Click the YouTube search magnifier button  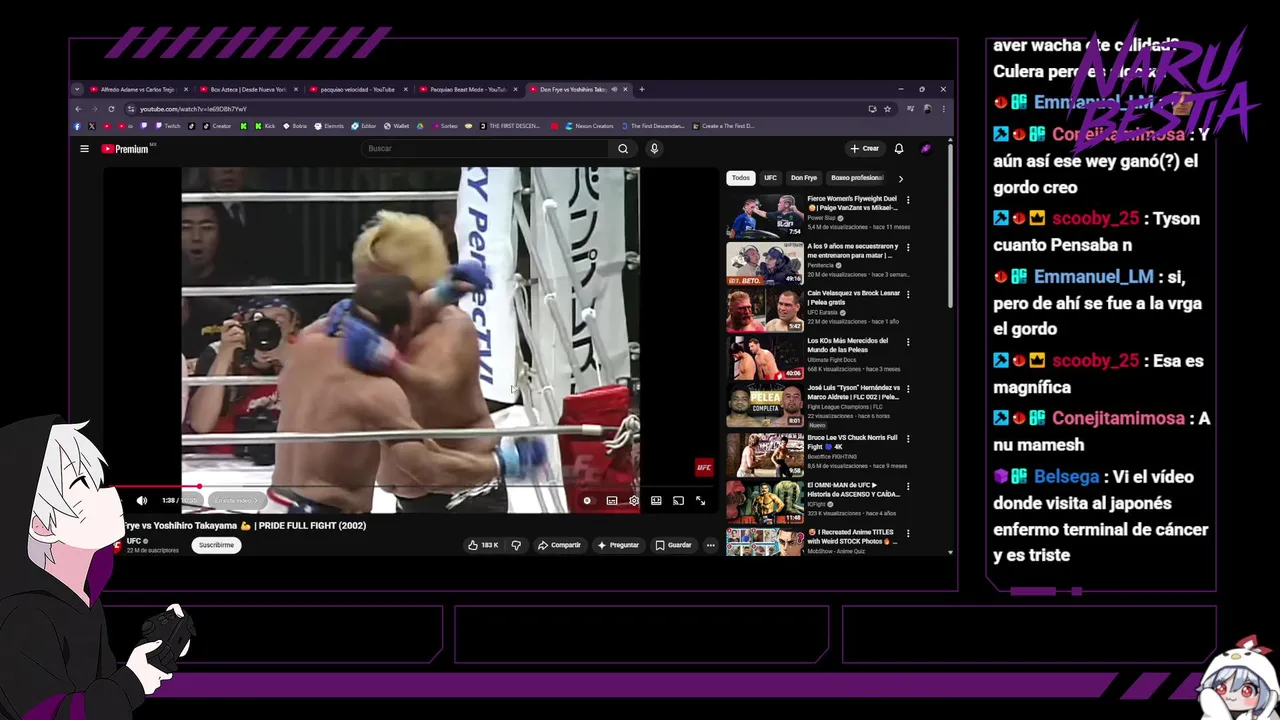623,149
